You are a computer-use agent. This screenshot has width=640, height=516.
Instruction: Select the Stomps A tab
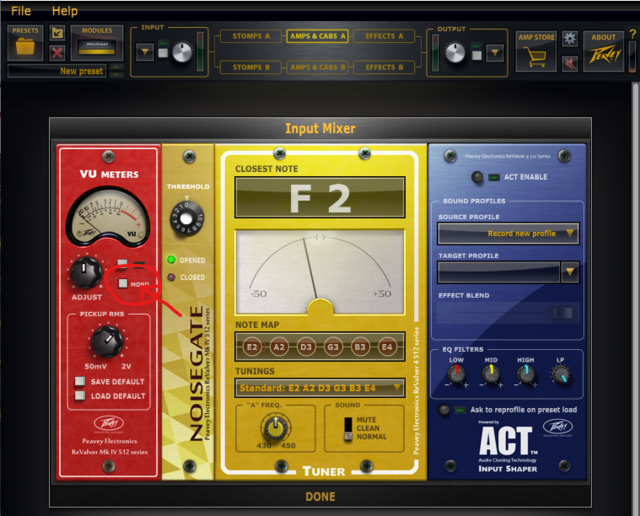pos(251,36)
